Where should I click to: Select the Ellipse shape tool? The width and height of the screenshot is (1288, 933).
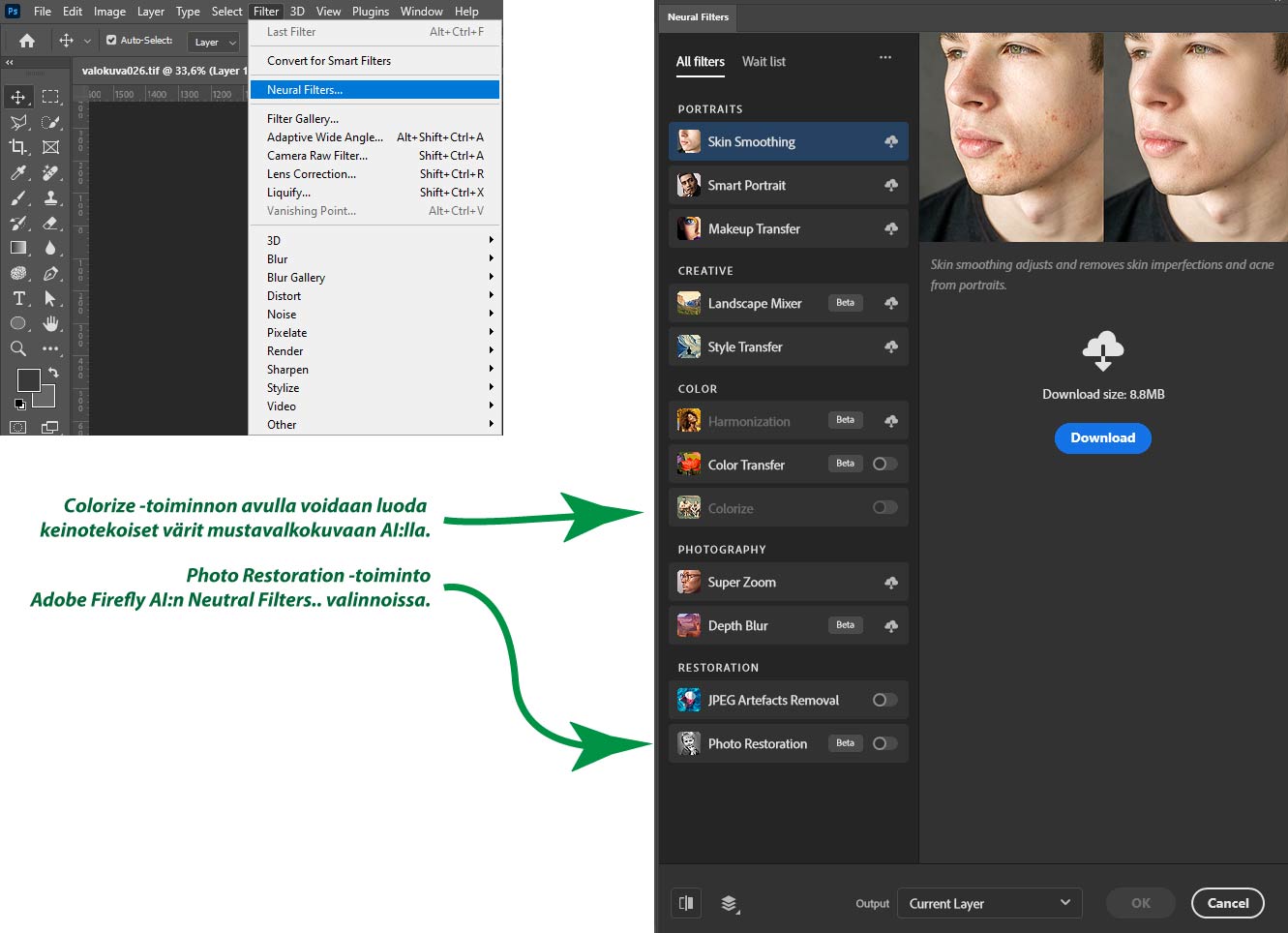click(x=18, y=323)
